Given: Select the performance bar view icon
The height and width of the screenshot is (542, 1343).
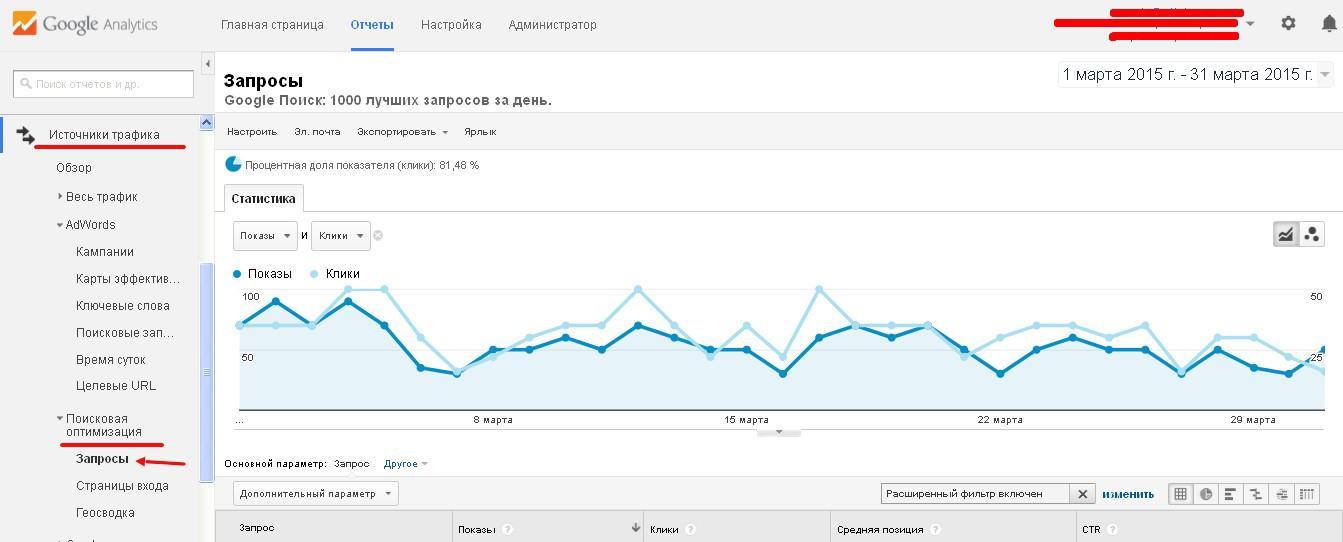Looking at the screenshot, I should 1231,494.
